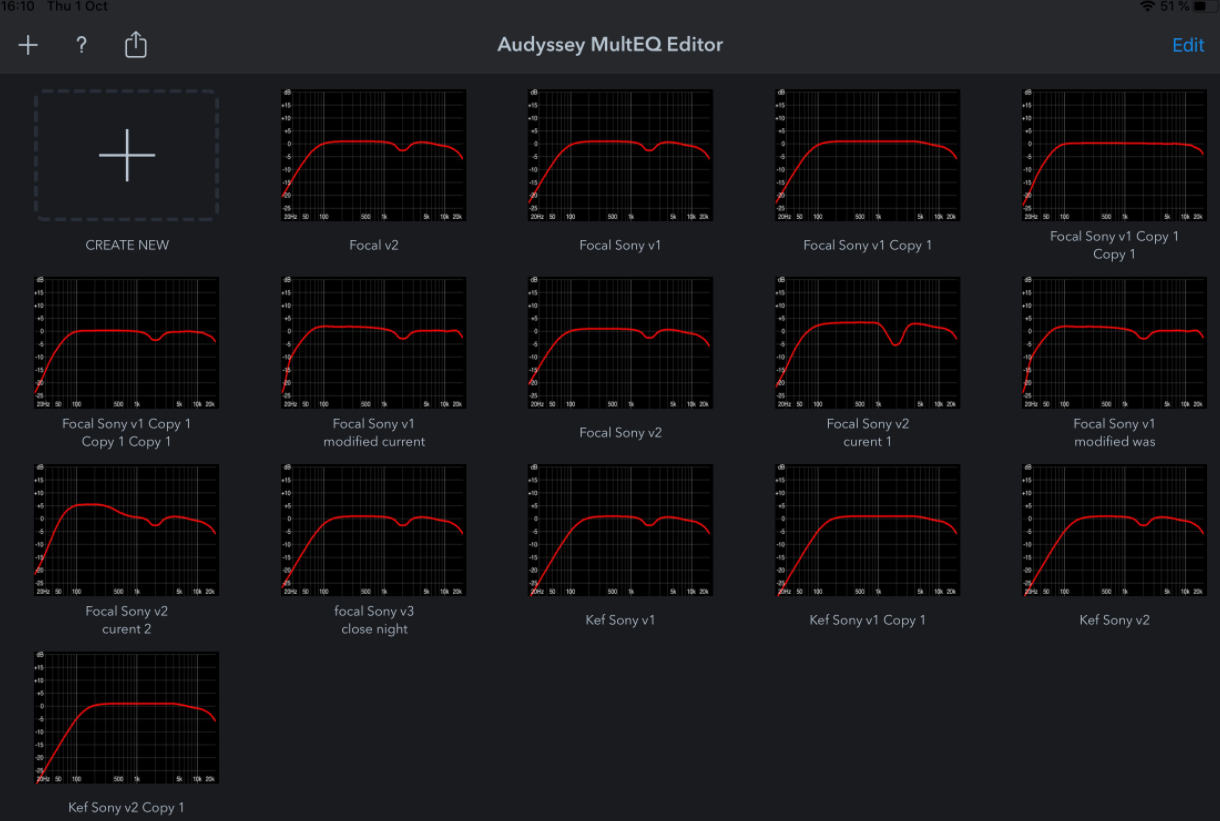1220x821 pixels.
Task: Open focal Sony v3 close night thumbnail
Action: point(374,530)
